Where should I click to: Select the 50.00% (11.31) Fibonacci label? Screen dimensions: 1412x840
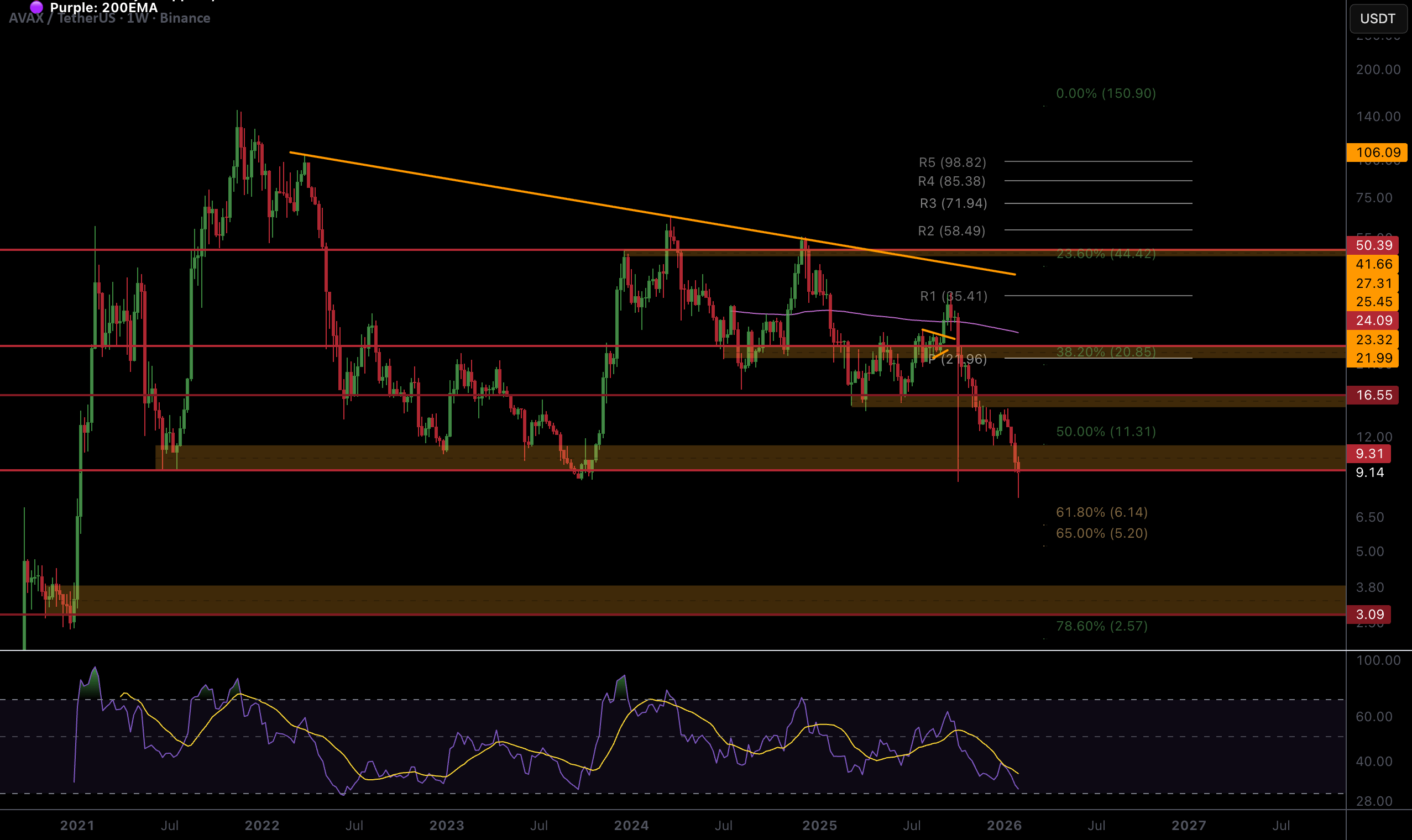(1106, 431)
